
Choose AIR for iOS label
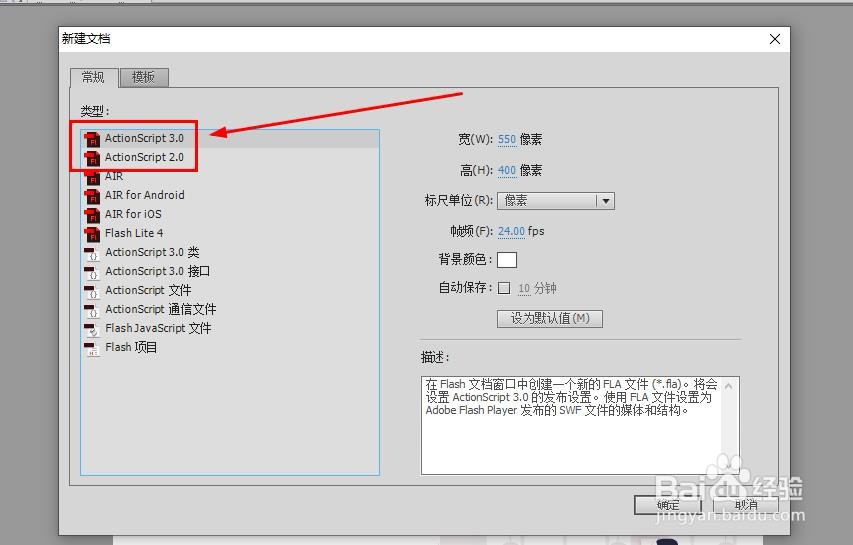tap(133, 214)
